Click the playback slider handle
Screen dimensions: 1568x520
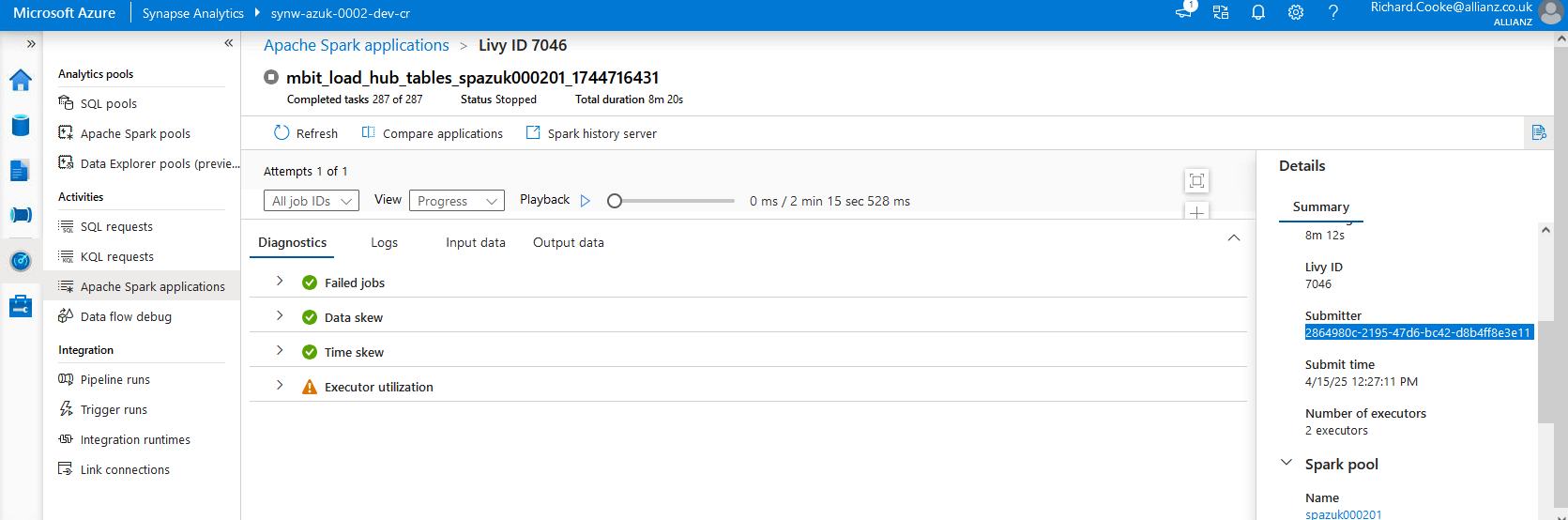[x=615, y=201]
